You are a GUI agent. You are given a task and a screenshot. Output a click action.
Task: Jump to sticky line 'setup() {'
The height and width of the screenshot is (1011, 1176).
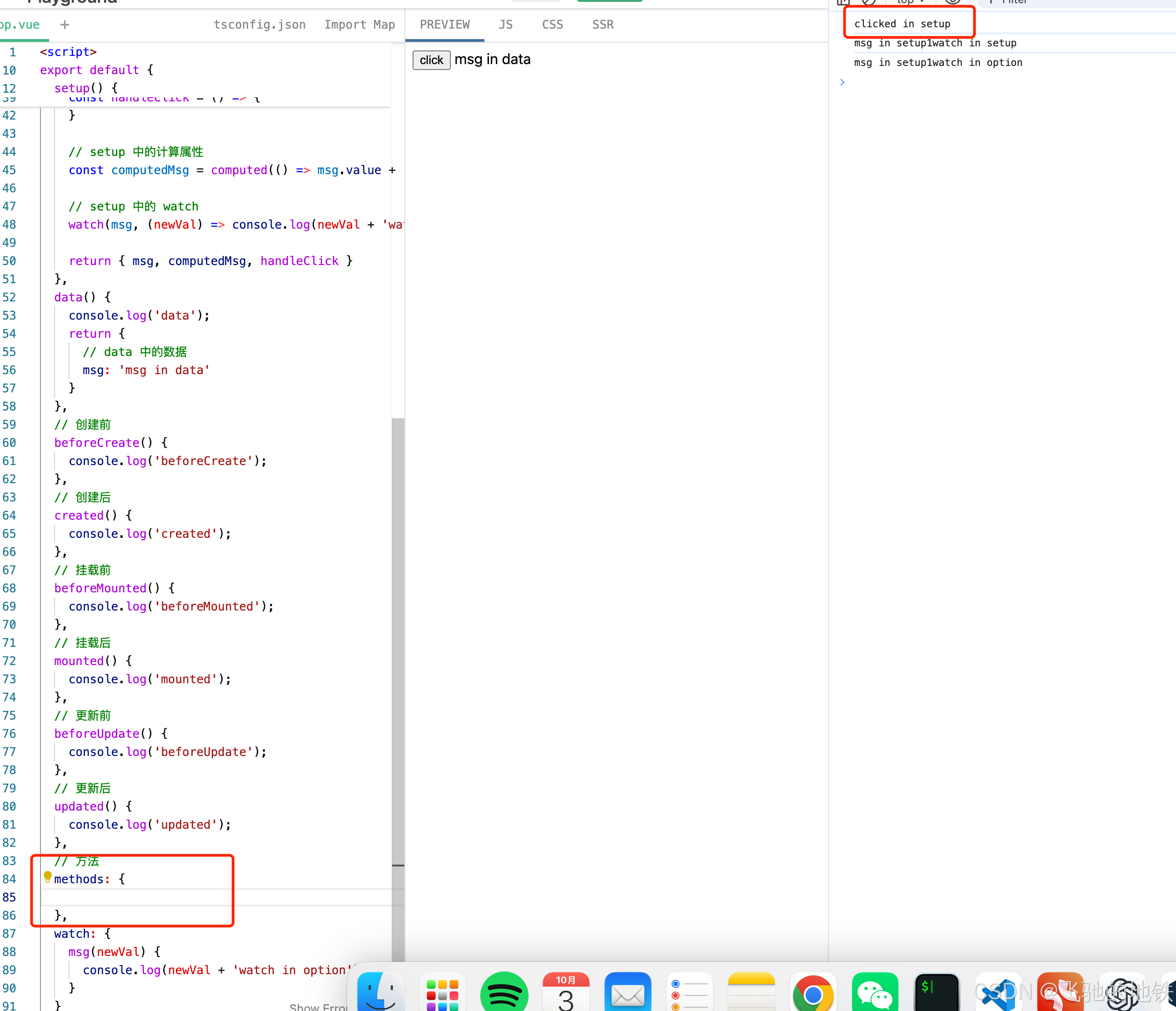pos(86,88)
